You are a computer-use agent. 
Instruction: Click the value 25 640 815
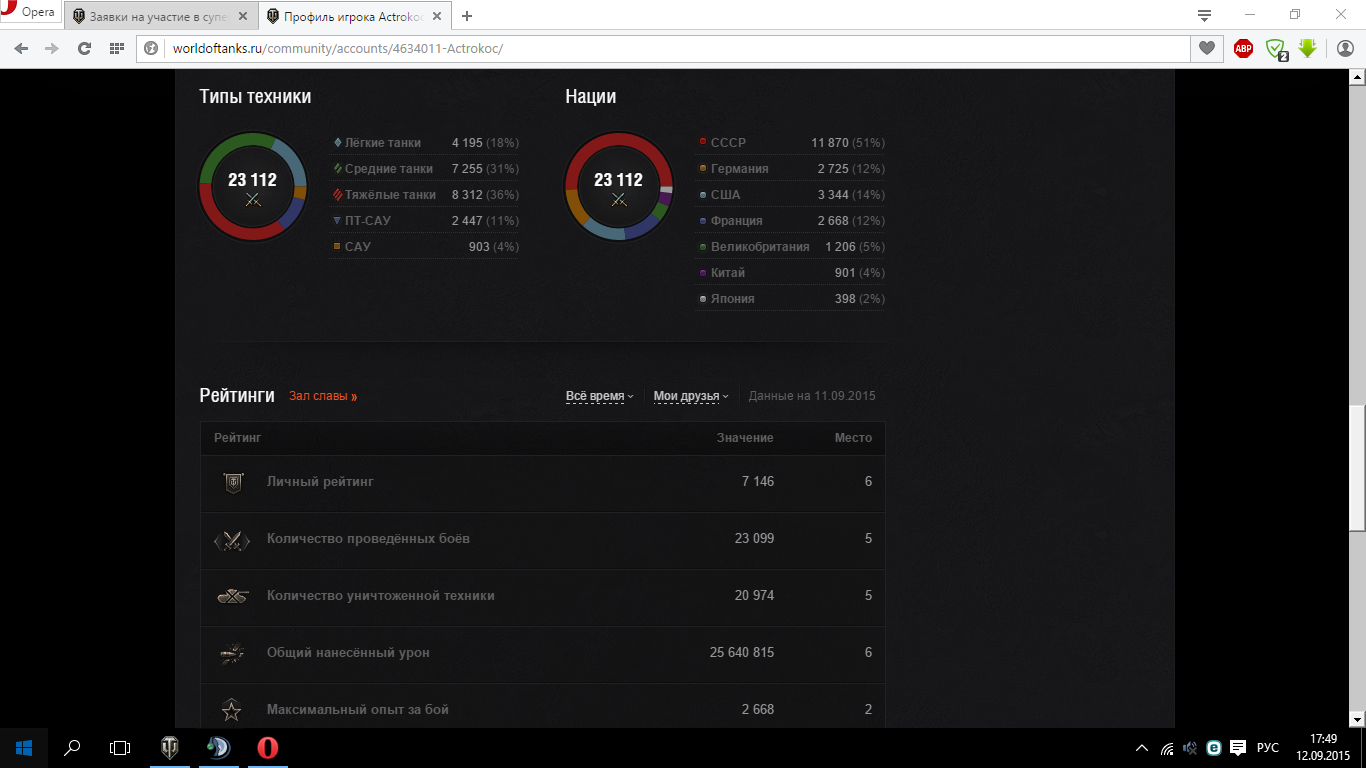pos(742,653)
